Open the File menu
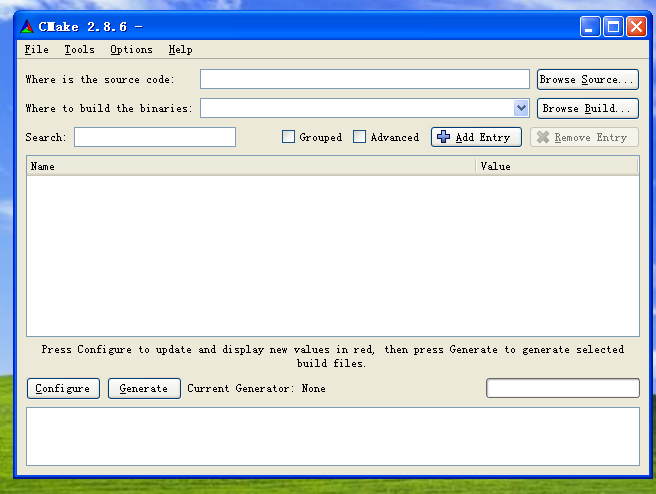This screenshot has height=494, width=656. 36,49
